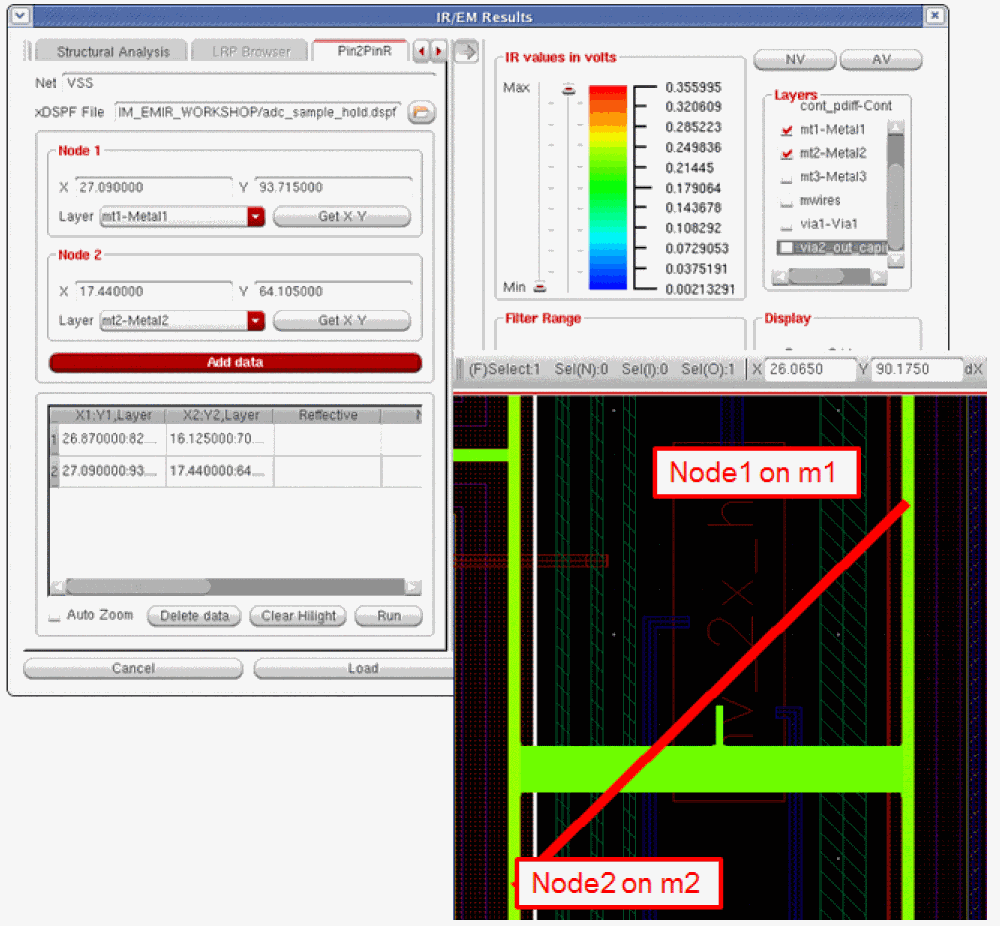Click the xDSPF File path field
The image size is (1000, 926).
tap(258, 113)
